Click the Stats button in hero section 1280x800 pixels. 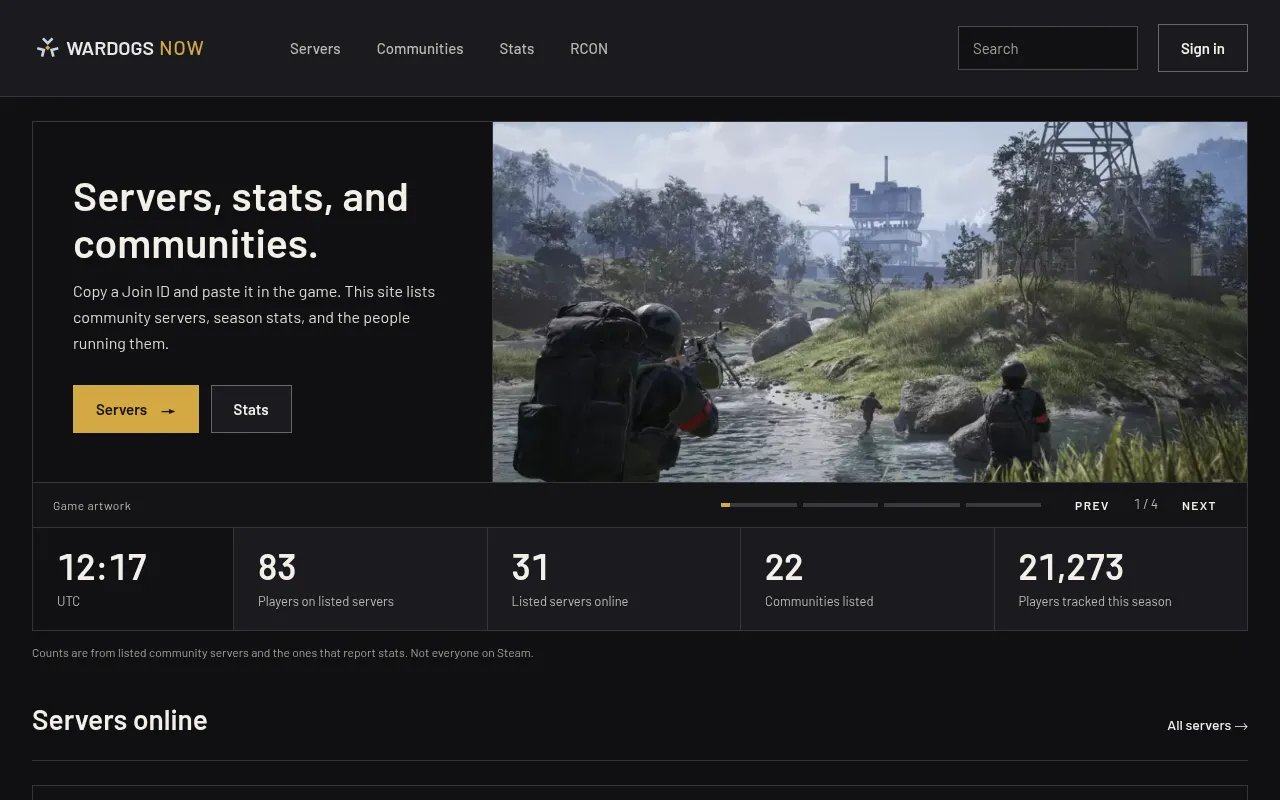(x=251, y=409)
